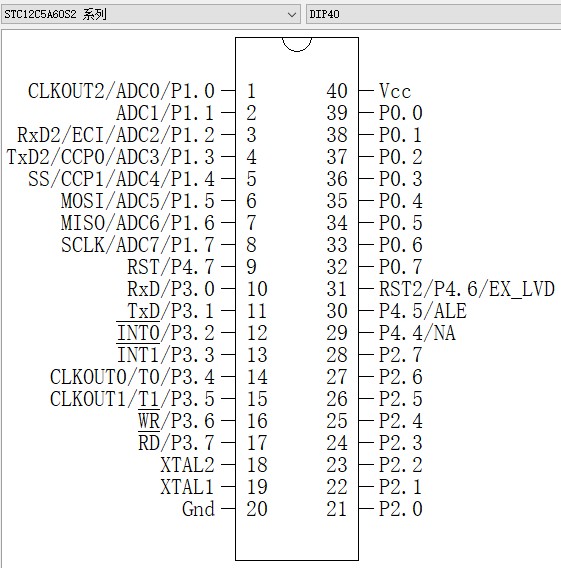Click pin label P0.5

coord(401,223)
